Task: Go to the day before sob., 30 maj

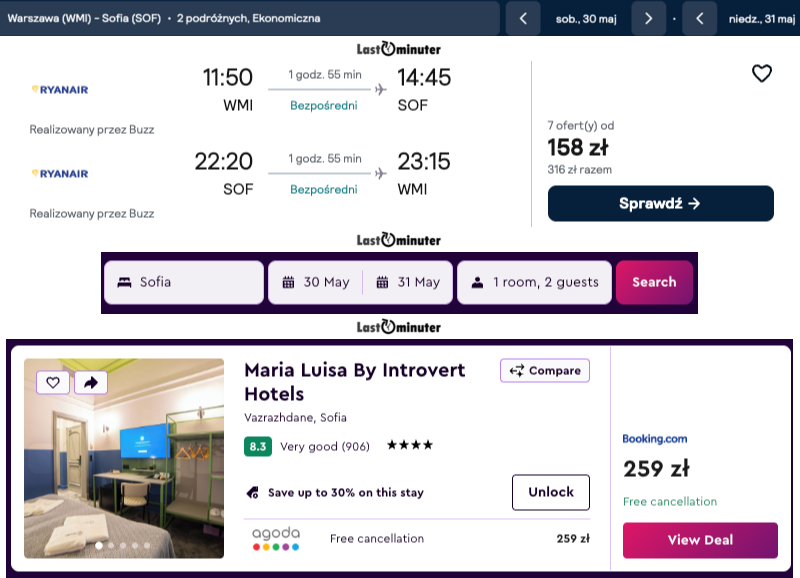Action: 523,18
